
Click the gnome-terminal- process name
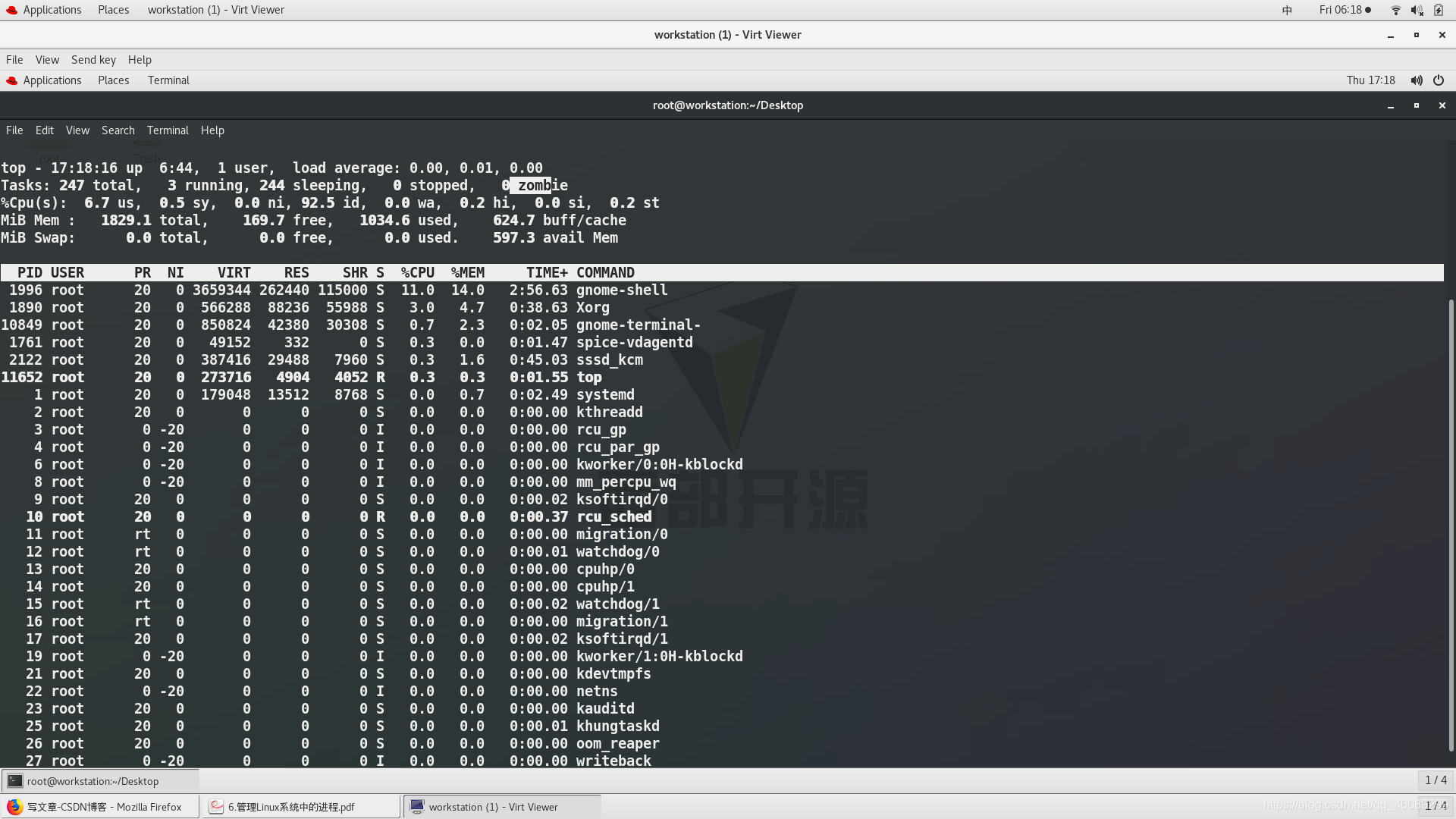point(639,325)
